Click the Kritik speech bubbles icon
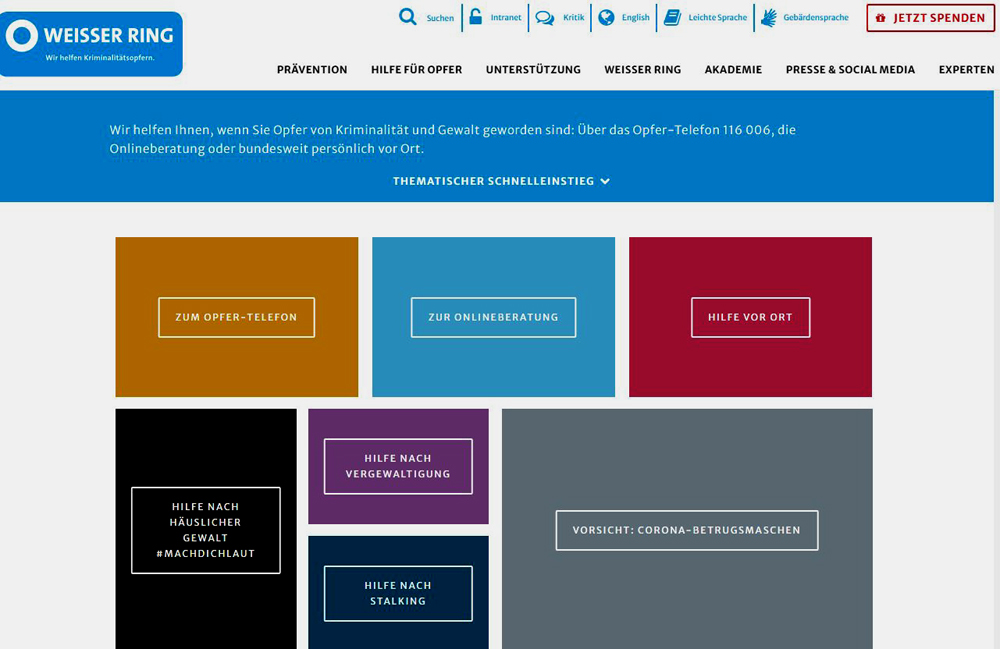The width and height of the screenshot is (1000, 649). tap(545, 17)
